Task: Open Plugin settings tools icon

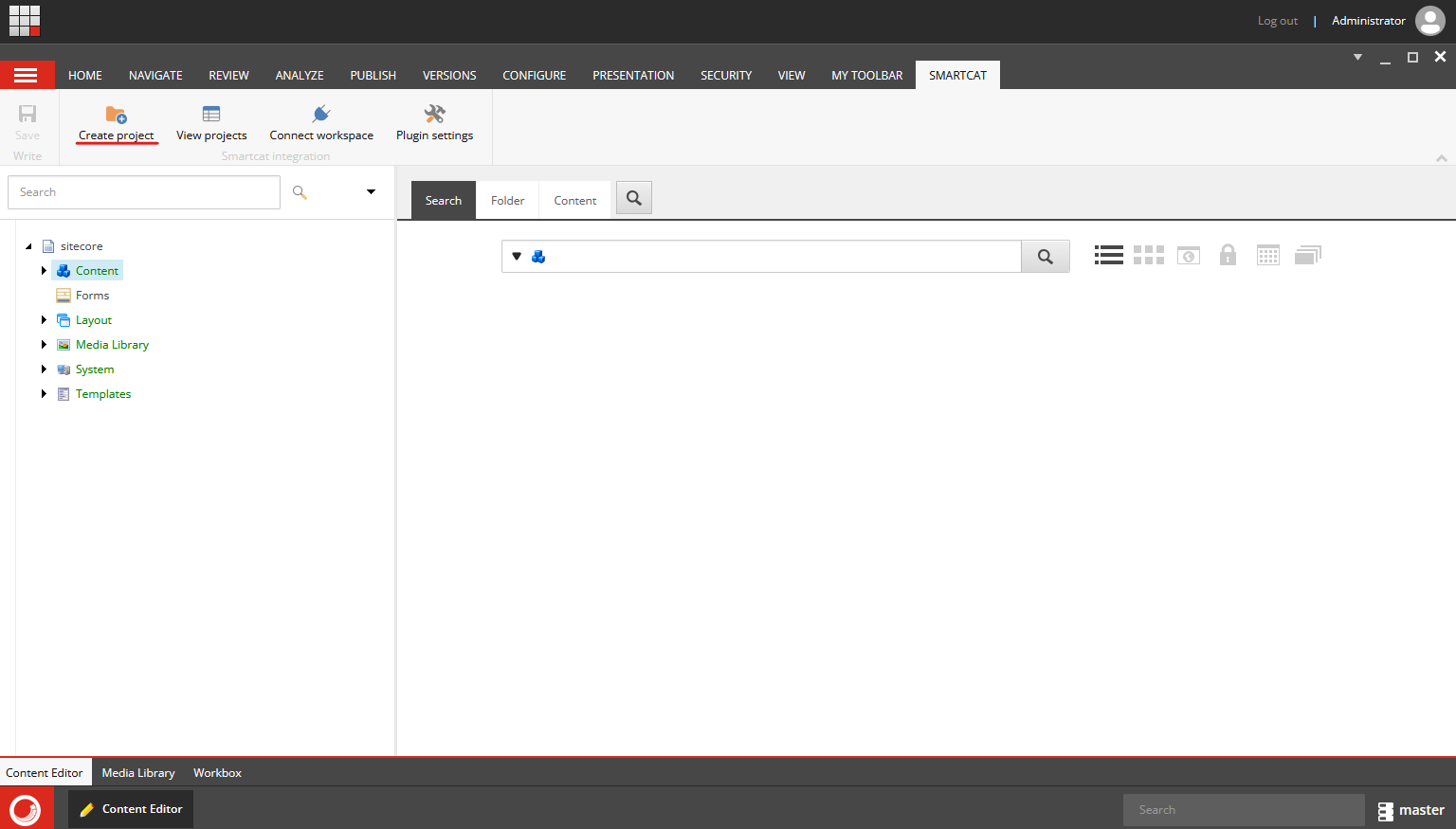Action: [x=435, y=115]
